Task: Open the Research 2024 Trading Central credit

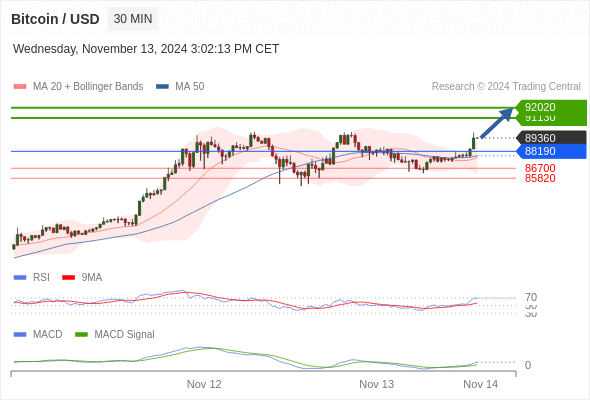Action: 506,87
